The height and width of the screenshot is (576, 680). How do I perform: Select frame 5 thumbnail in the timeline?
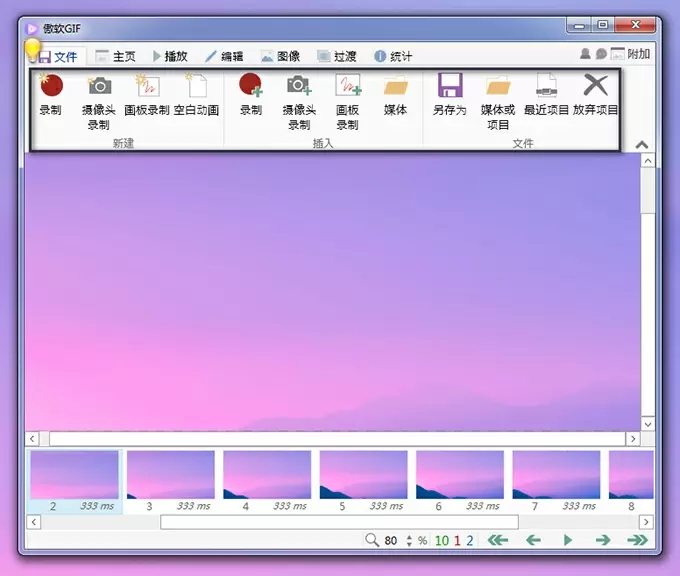click(363, 475)
